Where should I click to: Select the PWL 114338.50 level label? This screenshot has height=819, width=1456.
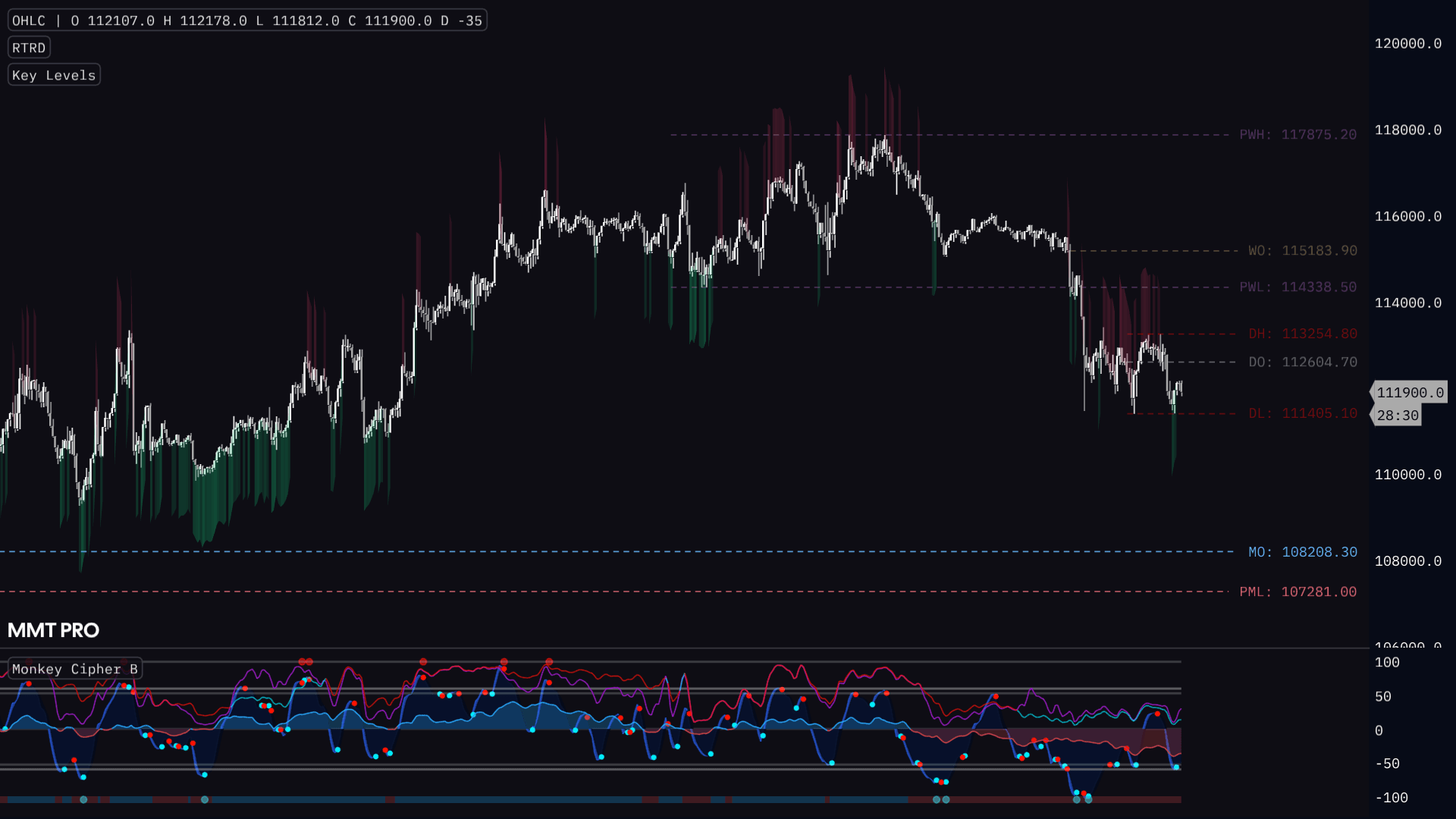1298,287
